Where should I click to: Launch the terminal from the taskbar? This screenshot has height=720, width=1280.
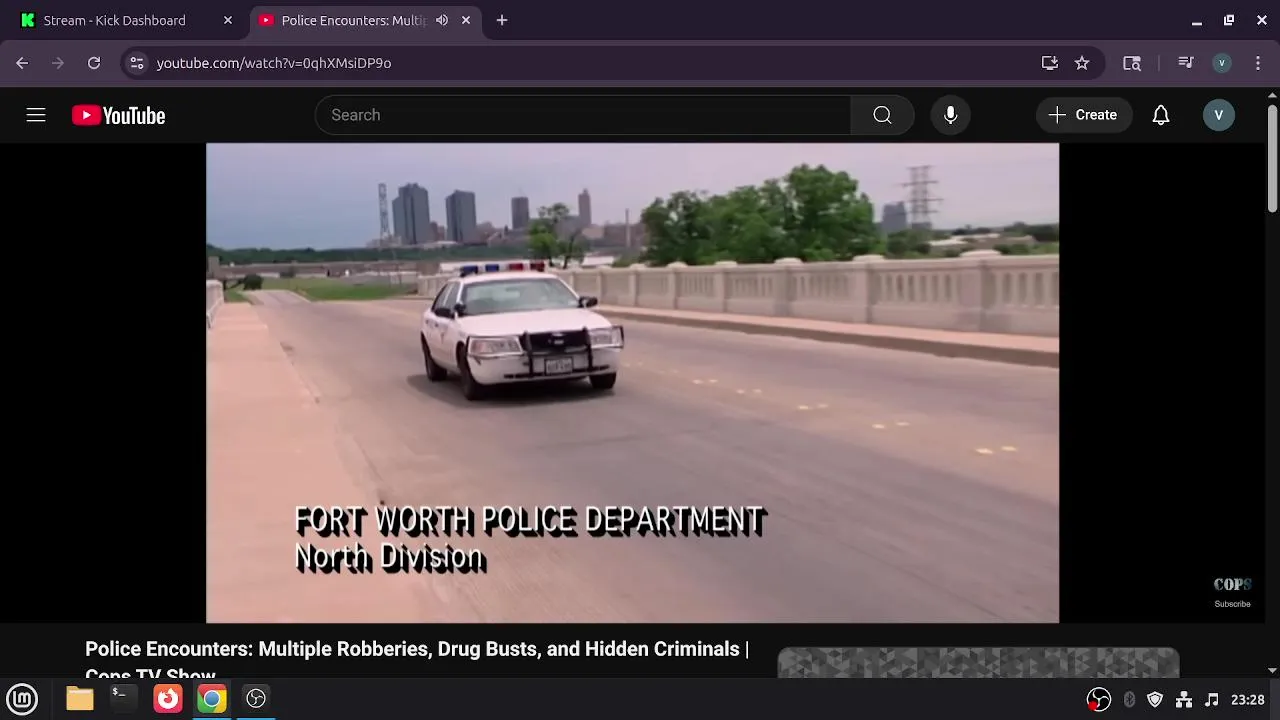pos(123,698)
